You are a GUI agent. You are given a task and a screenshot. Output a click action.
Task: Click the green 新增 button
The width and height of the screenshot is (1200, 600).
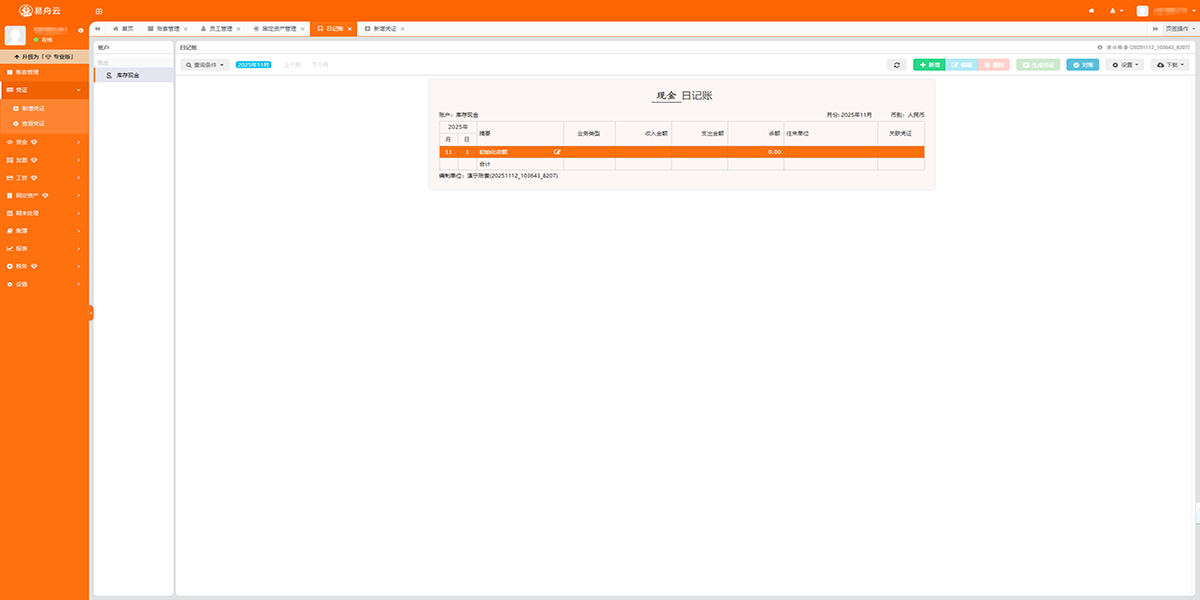[x=929, y=65]
